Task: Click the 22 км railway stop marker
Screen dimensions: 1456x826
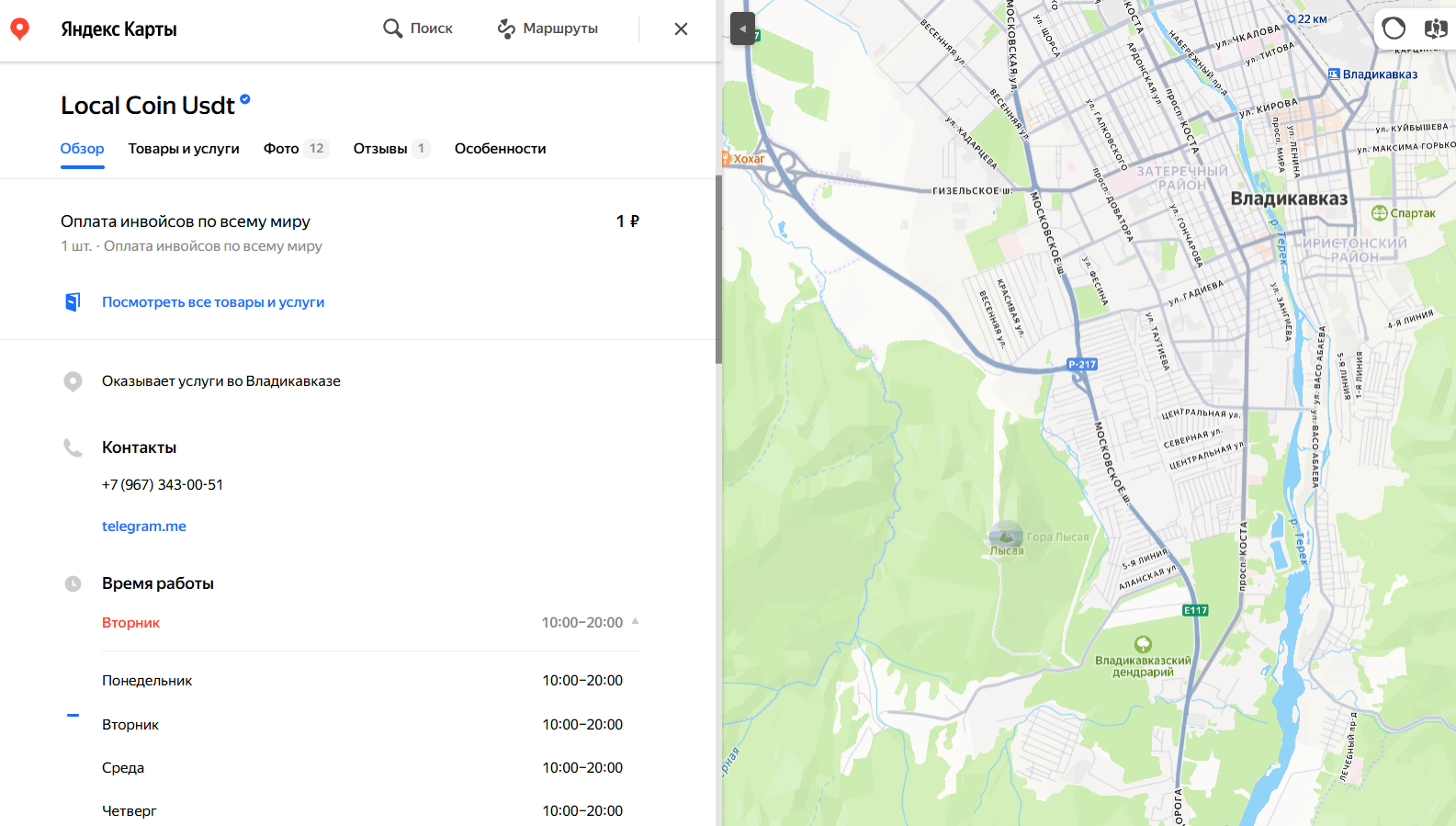Action: [1291, 18]
